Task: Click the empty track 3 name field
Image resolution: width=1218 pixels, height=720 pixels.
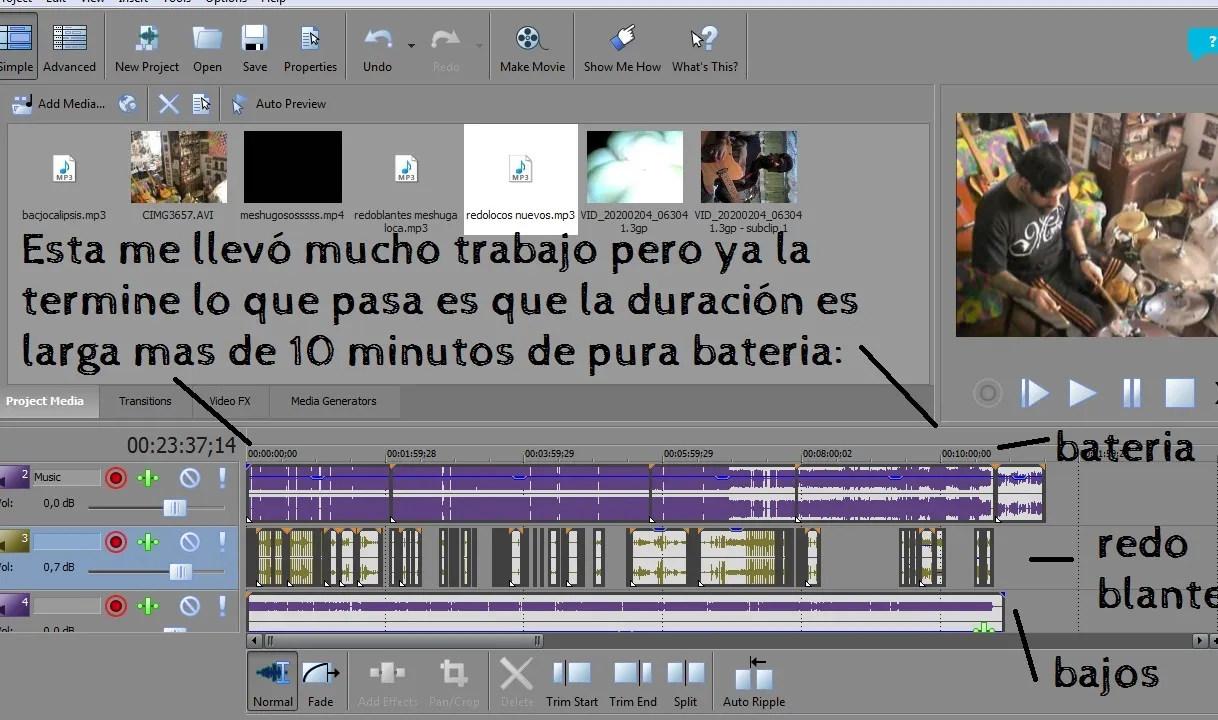Action: [x=66, y=542]
